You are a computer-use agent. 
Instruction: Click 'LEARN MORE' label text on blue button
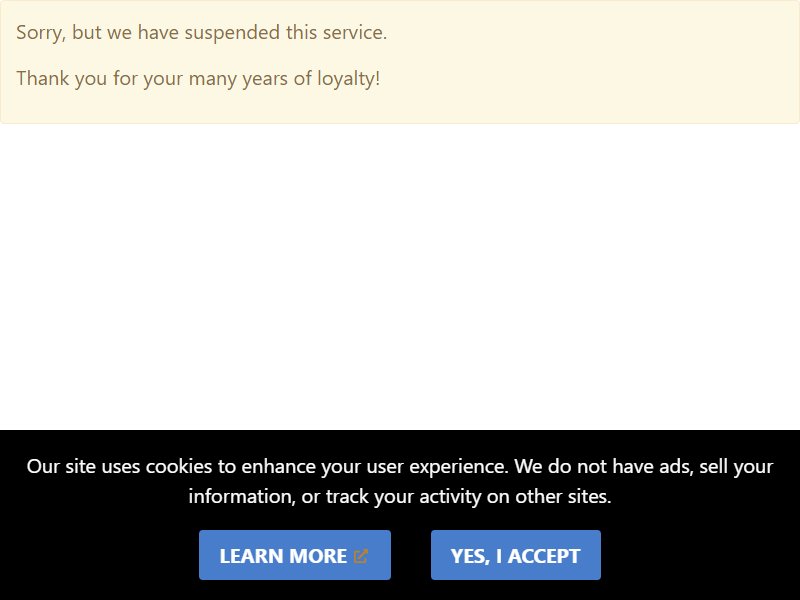[283, 556]
